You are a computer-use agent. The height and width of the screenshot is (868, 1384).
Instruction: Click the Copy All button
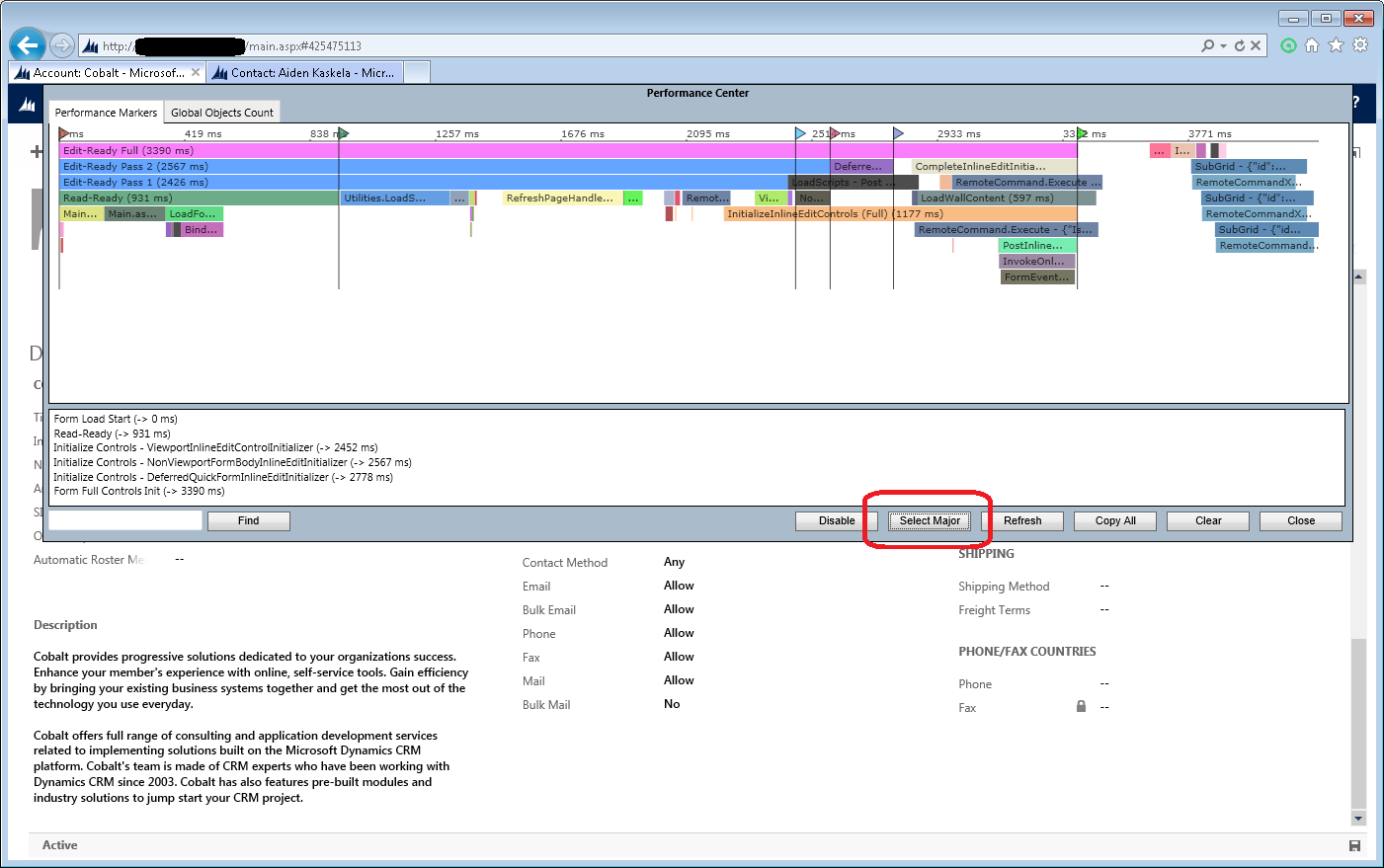[x=1115, y=520]
